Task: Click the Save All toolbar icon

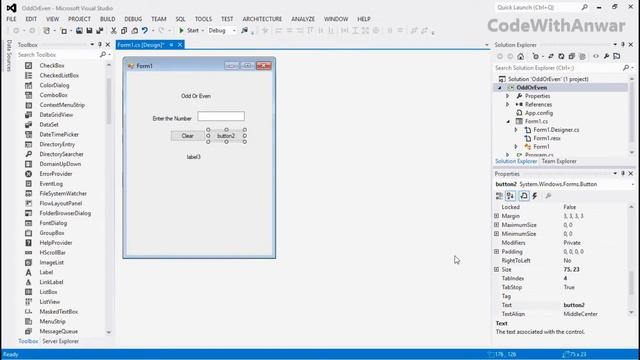Action: pyautogui.click(x=100, y=31)
